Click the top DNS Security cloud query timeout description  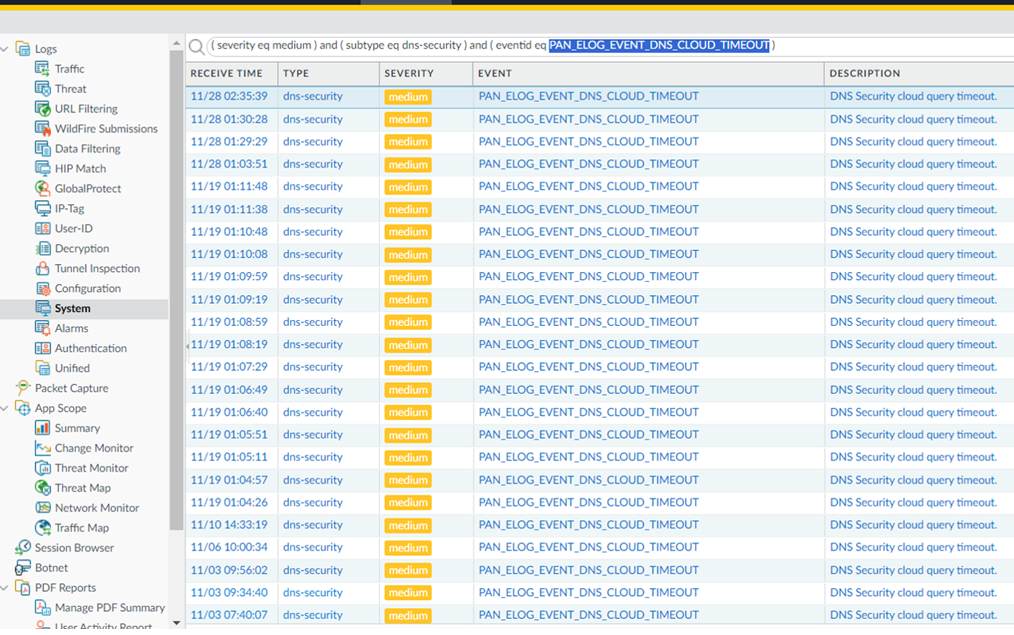913,96
